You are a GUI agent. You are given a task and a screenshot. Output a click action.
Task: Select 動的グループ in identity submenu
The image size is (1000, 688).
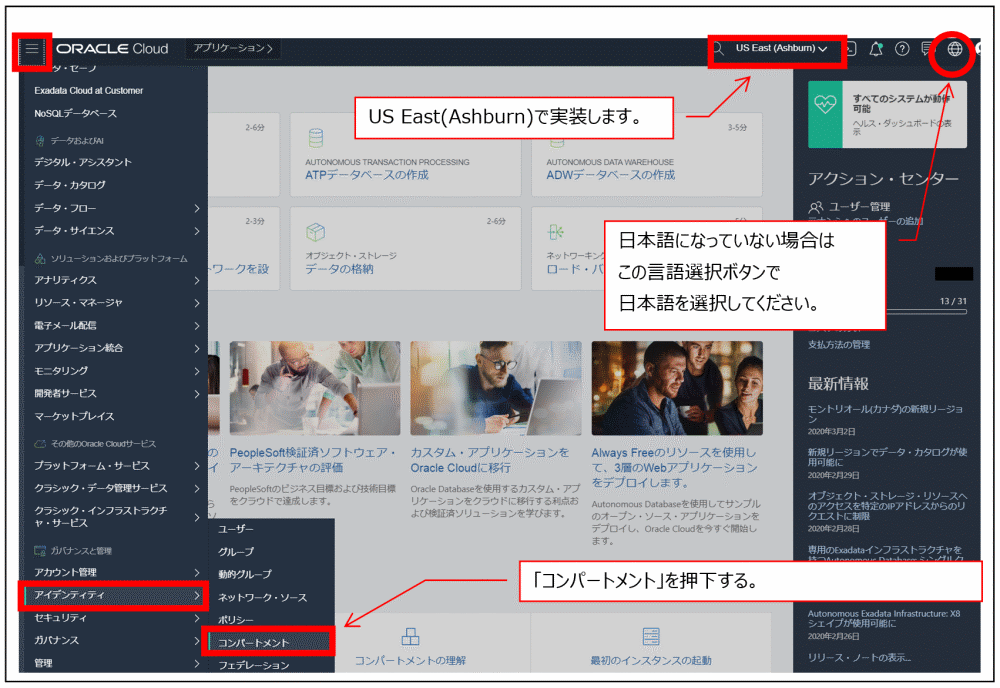click(245, 575)
